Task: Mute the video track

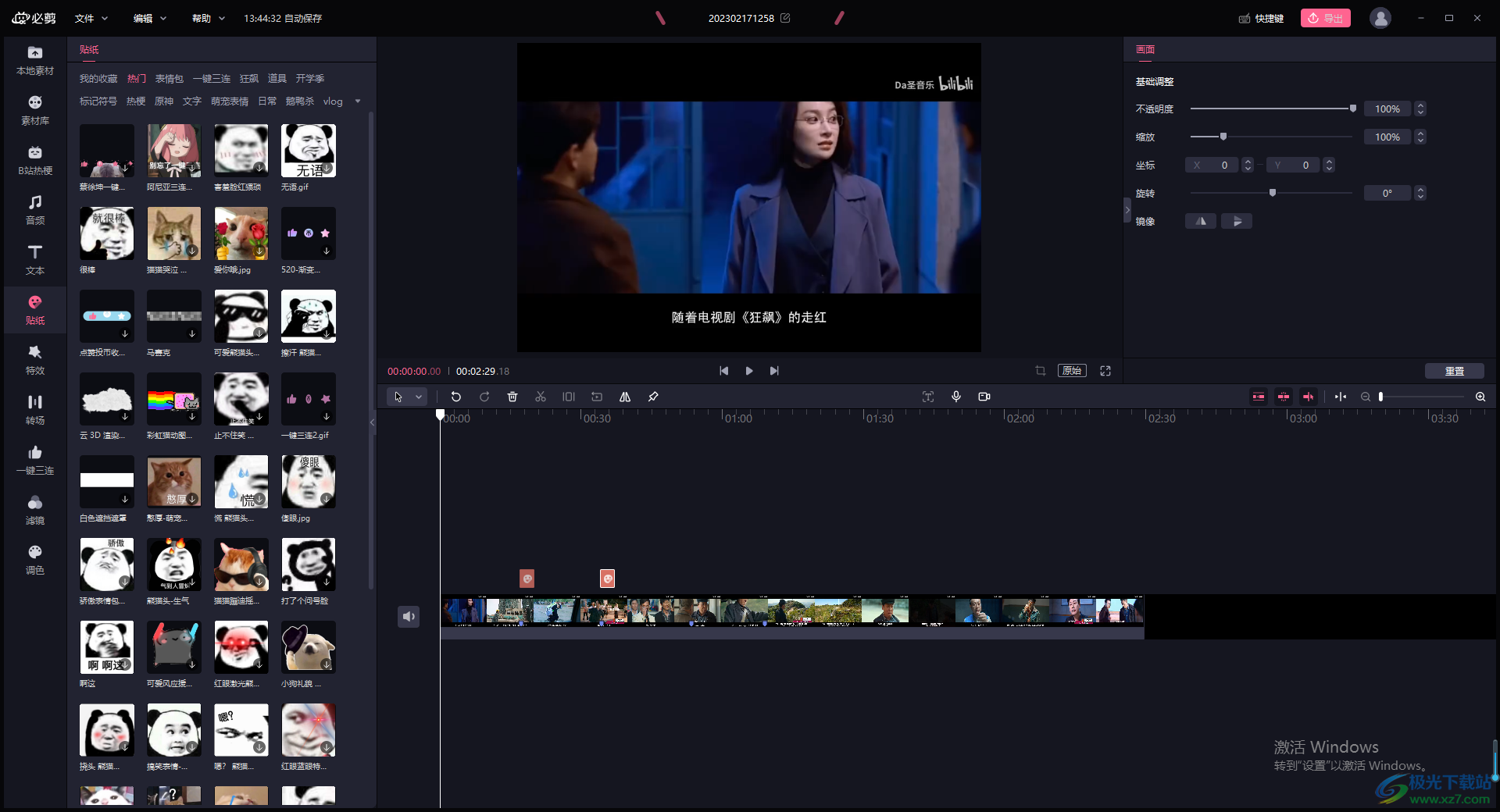Action: point(409,617)
